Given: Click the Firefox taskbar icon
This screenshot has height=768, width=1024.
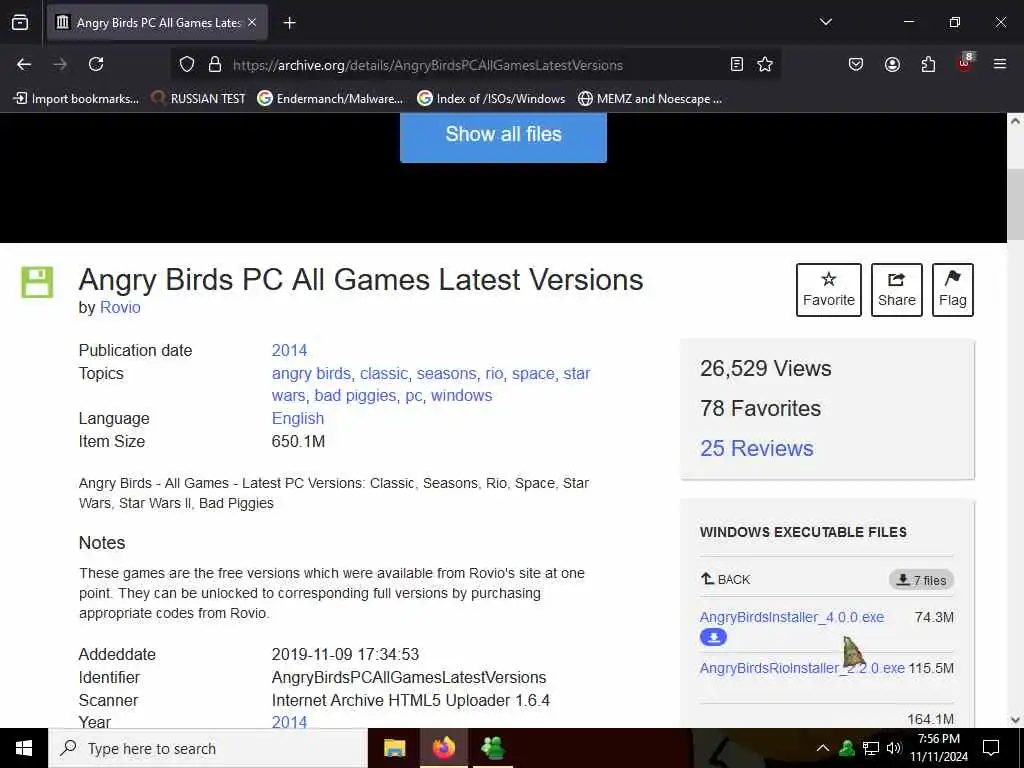Looking at the screenshot, I should pos(444,748).
